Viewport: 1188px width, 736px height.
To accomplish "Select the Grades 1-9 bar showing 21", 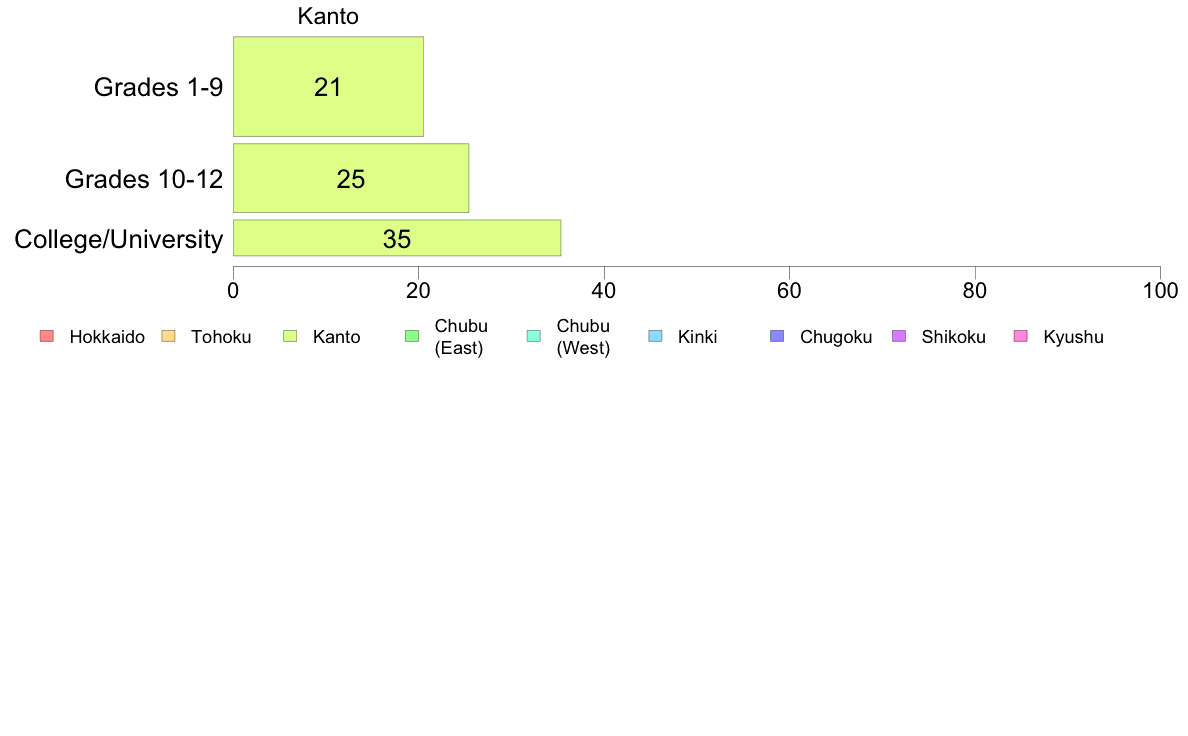I will (x=328, y=86).
